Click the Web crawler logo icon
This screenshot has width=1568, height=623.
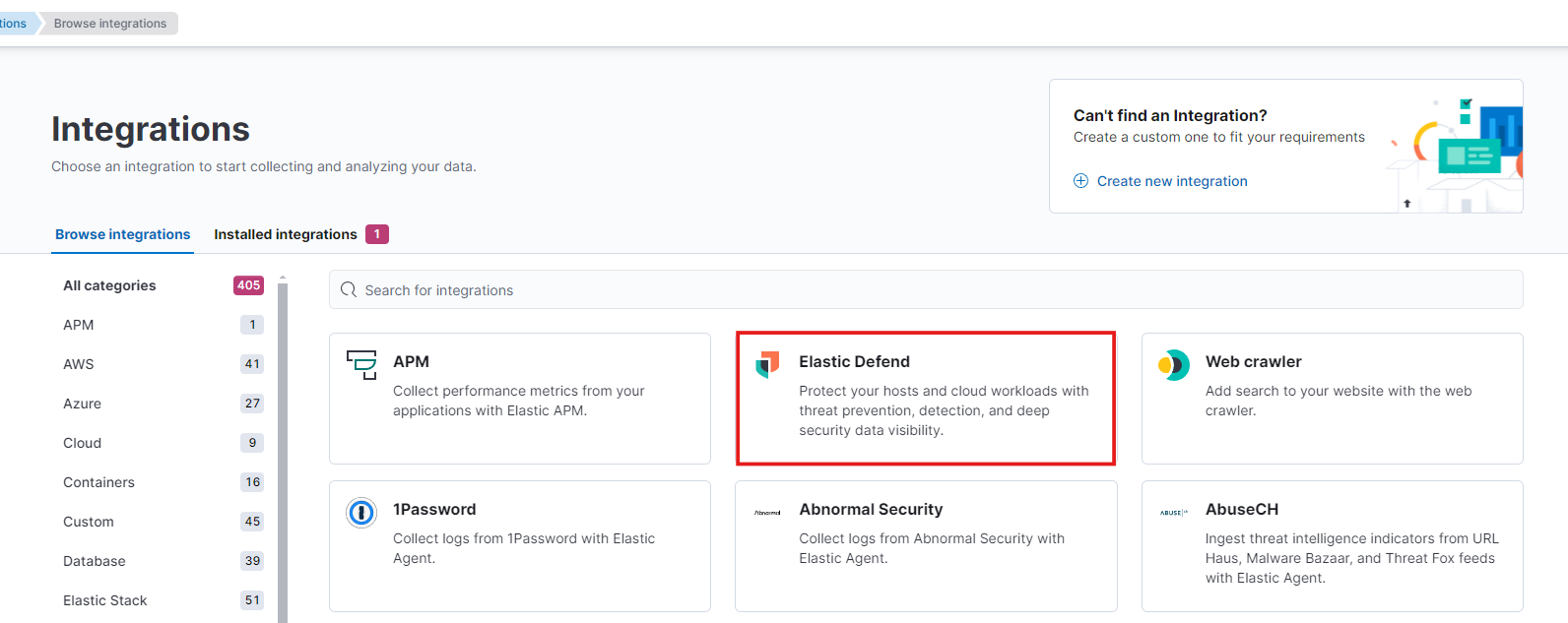coord(1173,365)
